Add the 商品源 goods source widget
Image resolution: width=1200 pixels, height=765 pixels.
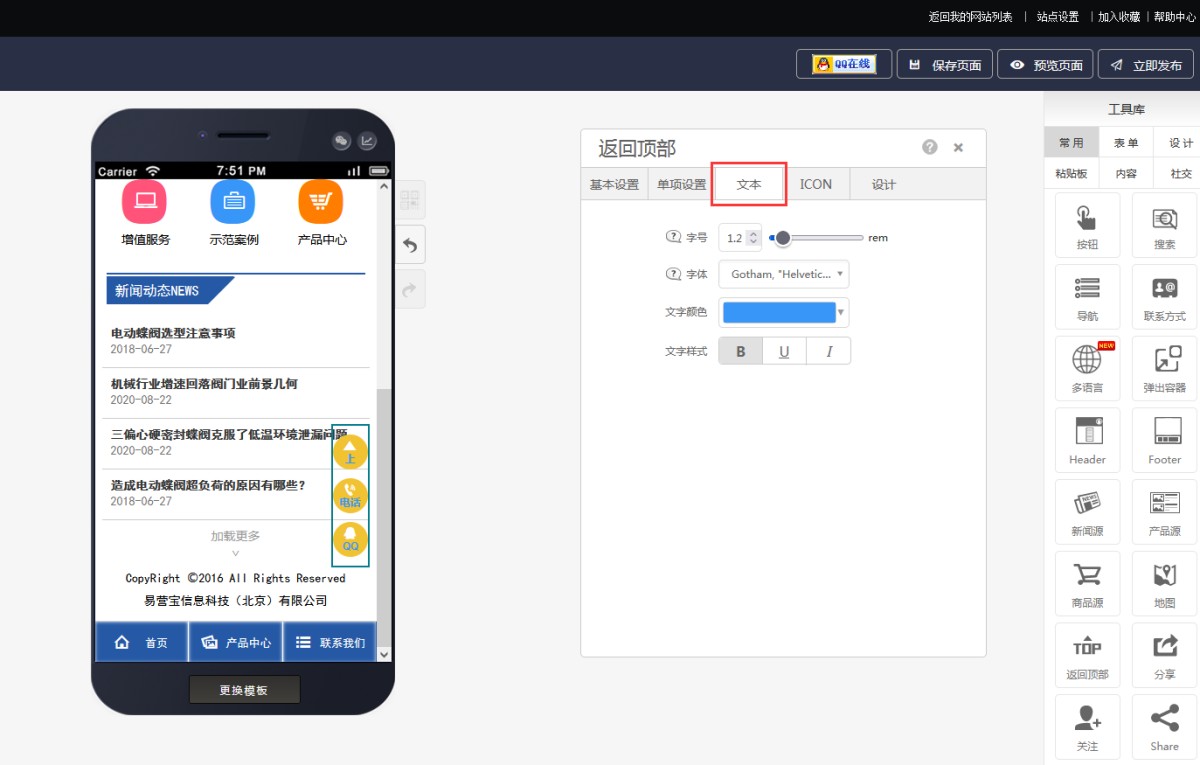tap(1087, 584)
